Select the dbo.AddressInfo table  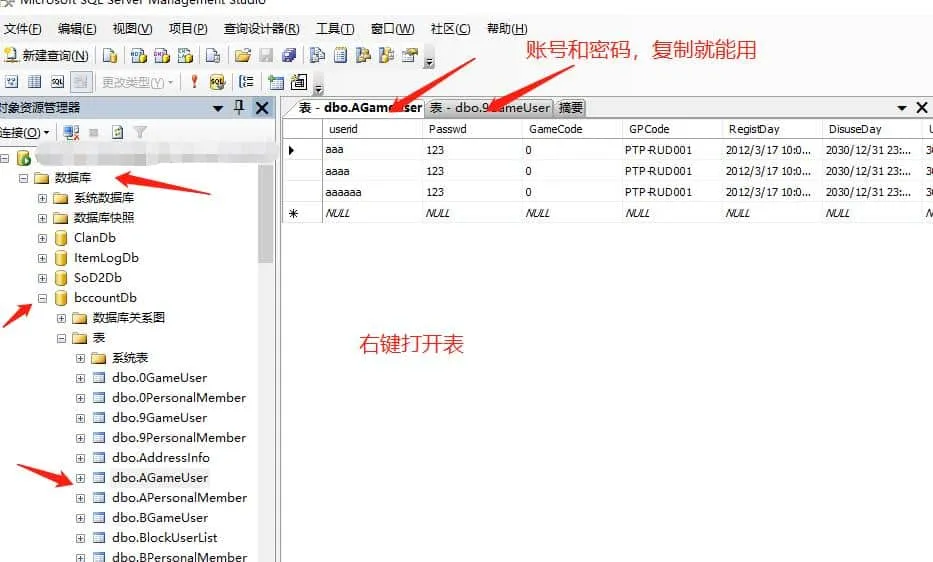pos(161,458)
